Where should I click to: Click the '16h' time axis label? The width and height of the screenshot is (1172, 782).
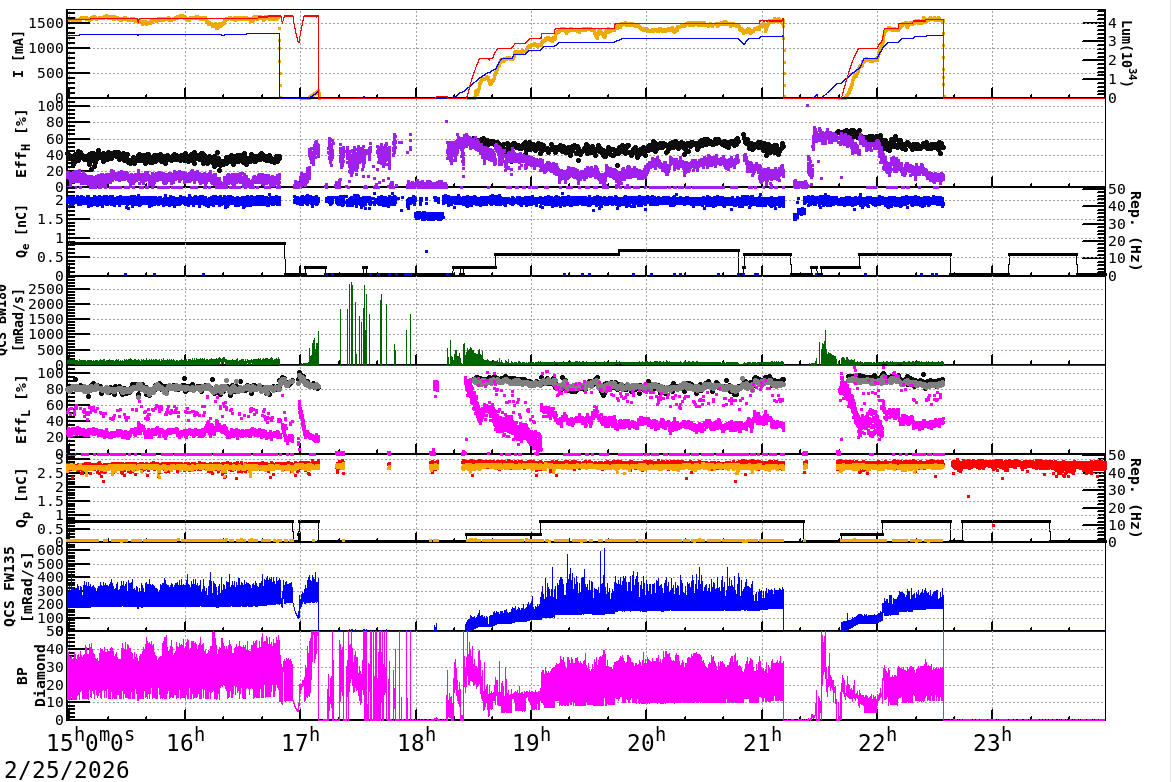pyautogui.click(x=185, y=740)
